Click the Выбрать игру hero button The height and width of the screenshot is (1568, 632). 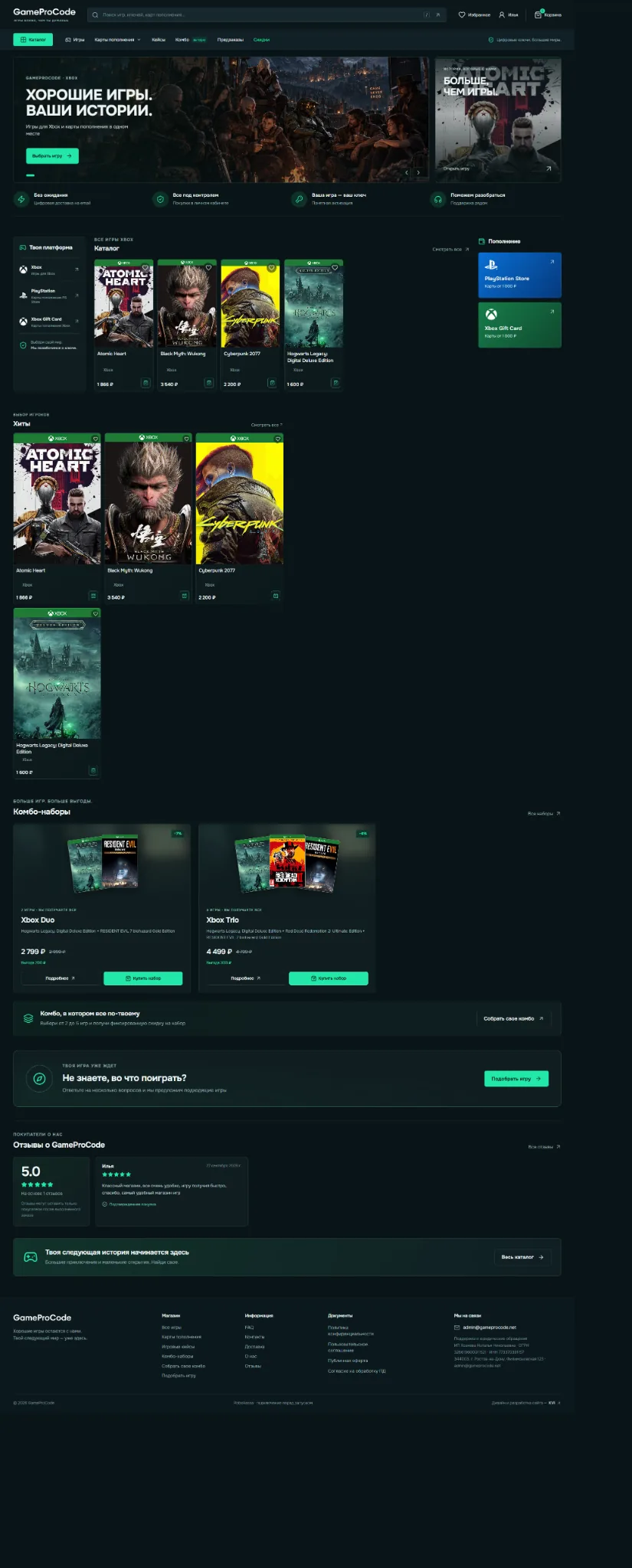coord(52,155)
